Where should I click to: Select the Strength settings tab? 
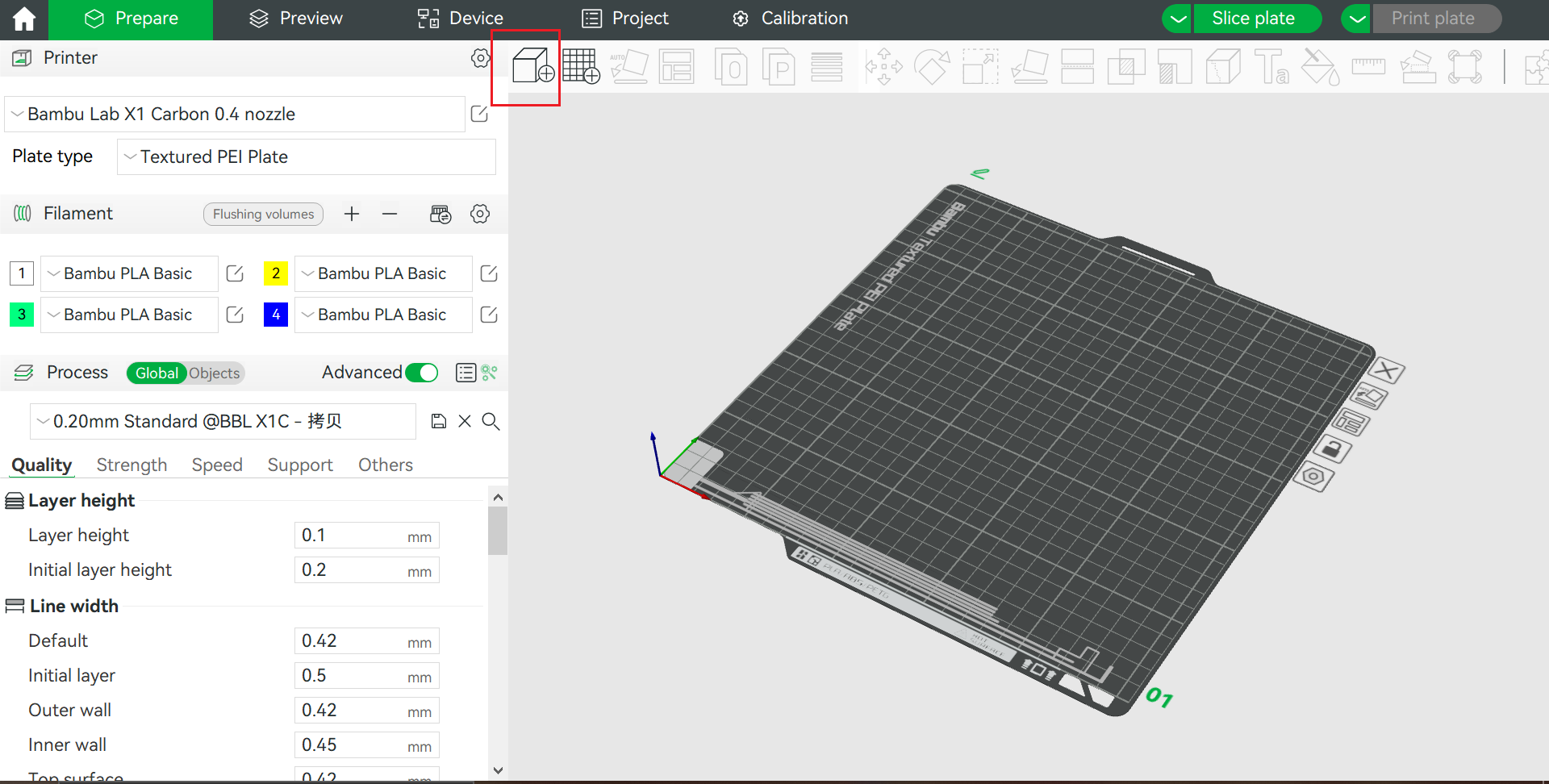point(132,465)
